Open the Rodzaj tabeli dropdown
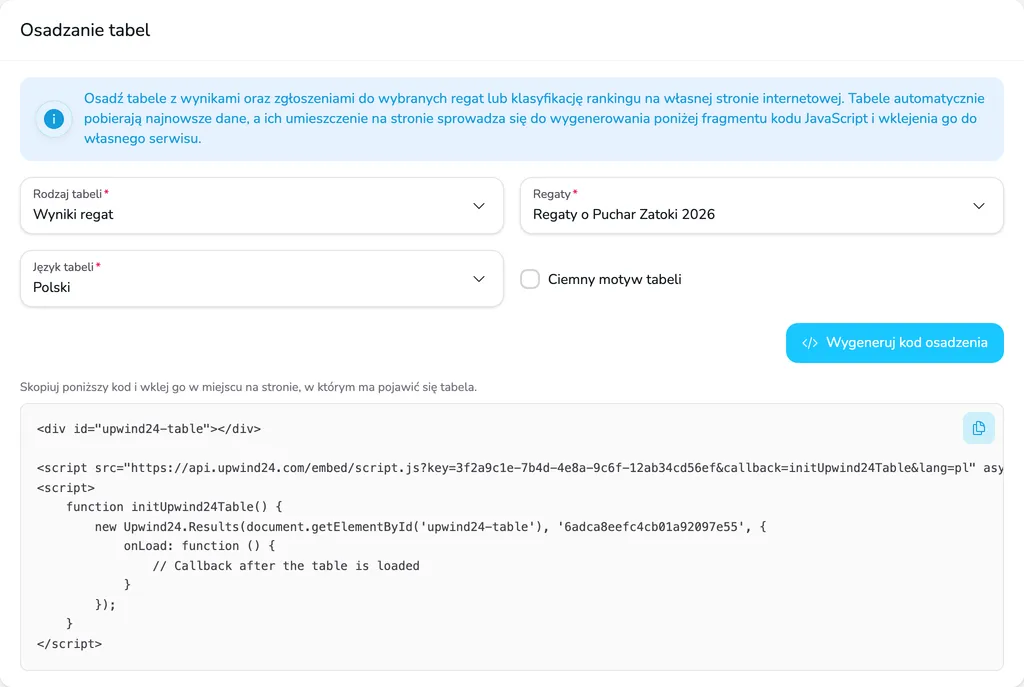1024x687 pixels. [262, 206]
